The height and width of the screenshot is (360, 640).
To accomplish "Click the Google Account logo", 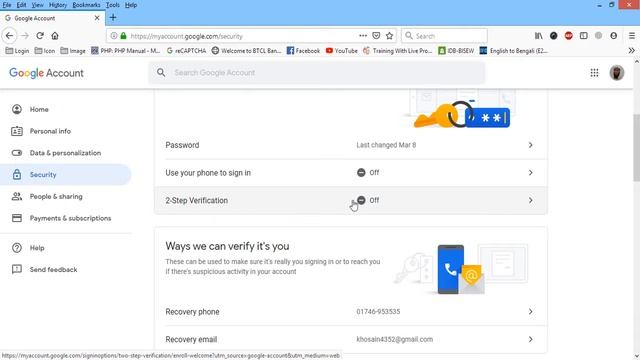I will (46, 73).
